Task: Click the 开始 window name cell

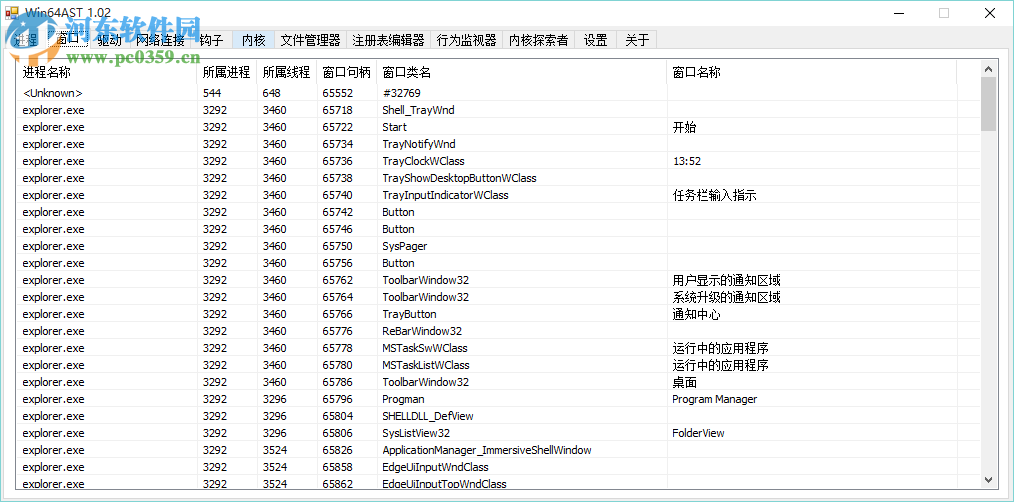Action: [685, 127]
